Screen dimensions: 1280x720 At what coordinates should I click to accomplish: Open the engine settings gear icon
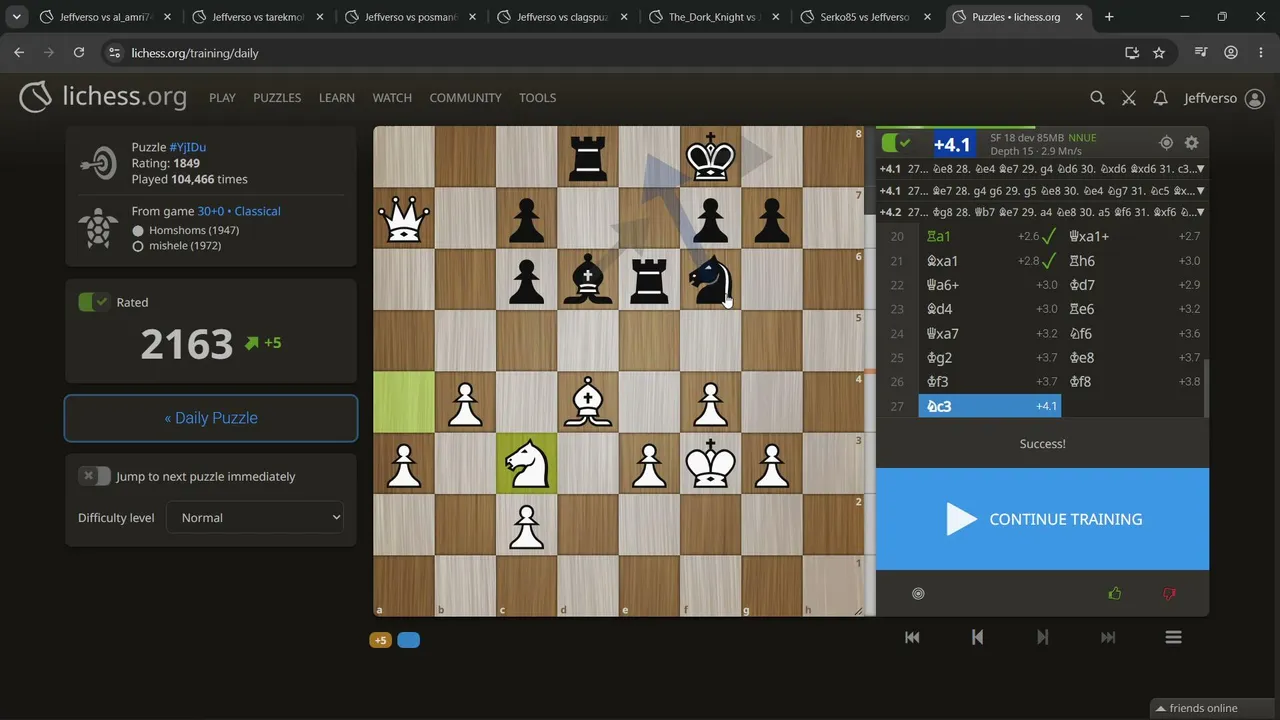click(x=1191, y=143)
